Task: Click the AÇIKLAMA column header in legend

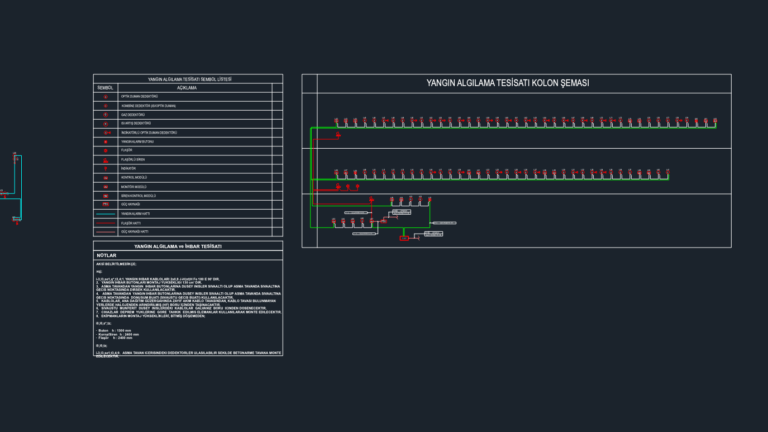Action: pyautogui.click(x=187, y=88)
